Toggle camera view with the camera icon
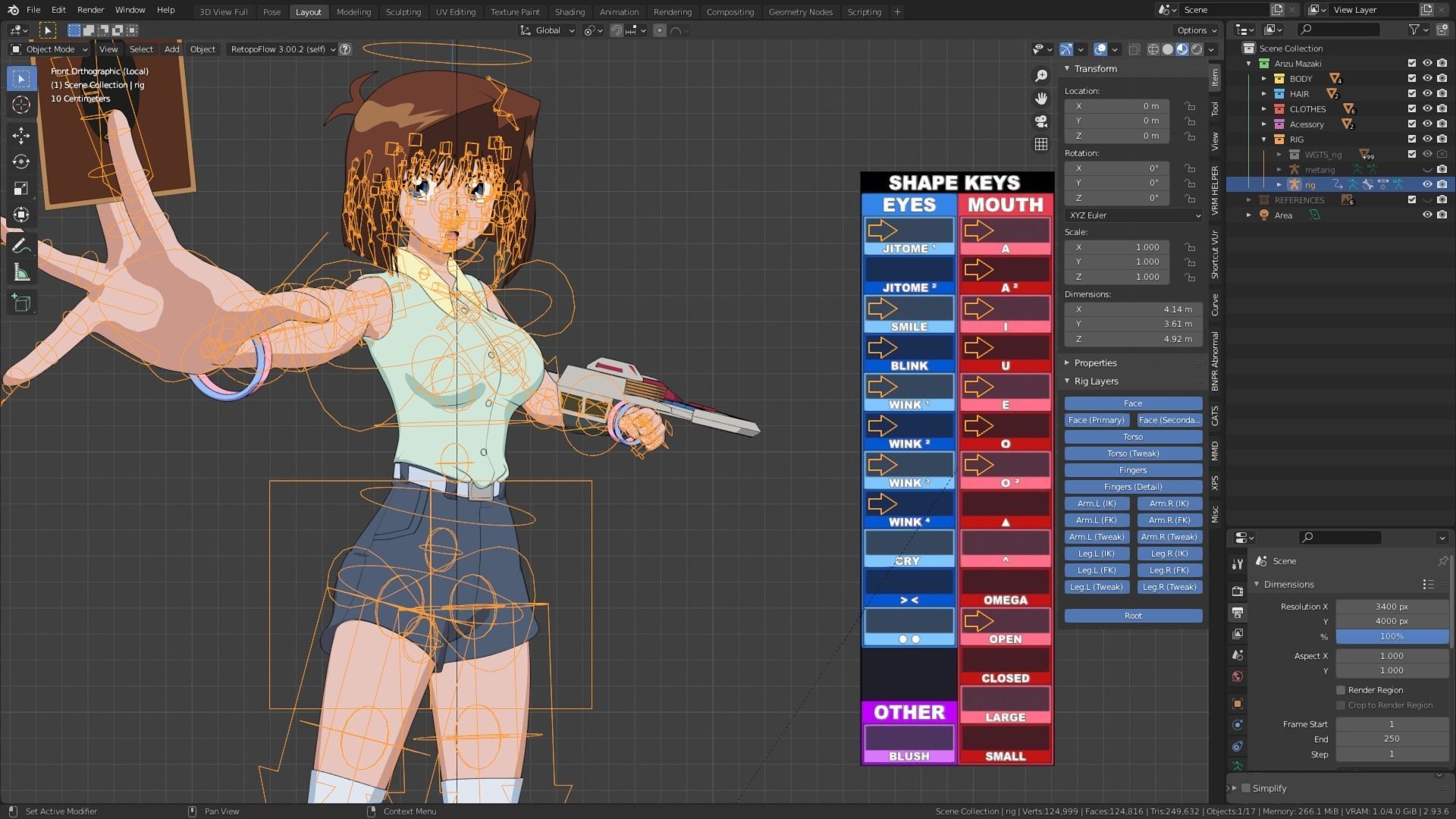Screen dimensions: 1456x819 tap(1041, 121)
